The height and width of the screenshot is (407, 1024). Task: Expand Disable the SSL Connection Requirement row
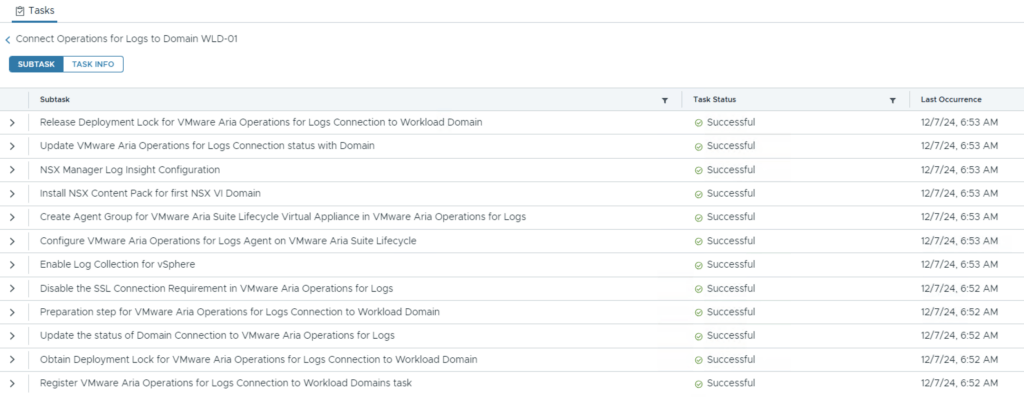pos(12,288)
